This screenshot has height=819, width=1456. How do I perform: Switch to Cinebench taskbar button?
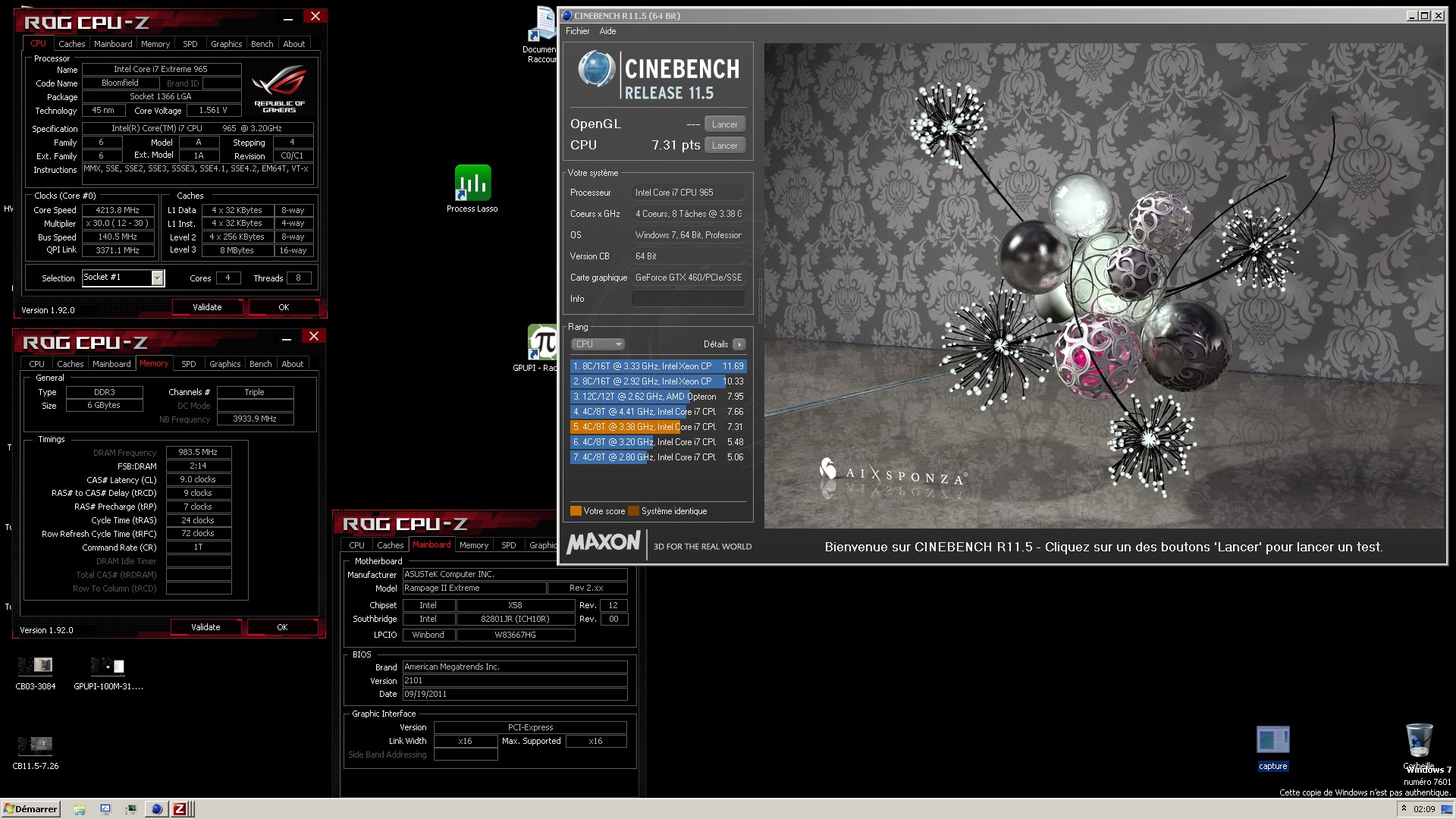tap(157, 809)
